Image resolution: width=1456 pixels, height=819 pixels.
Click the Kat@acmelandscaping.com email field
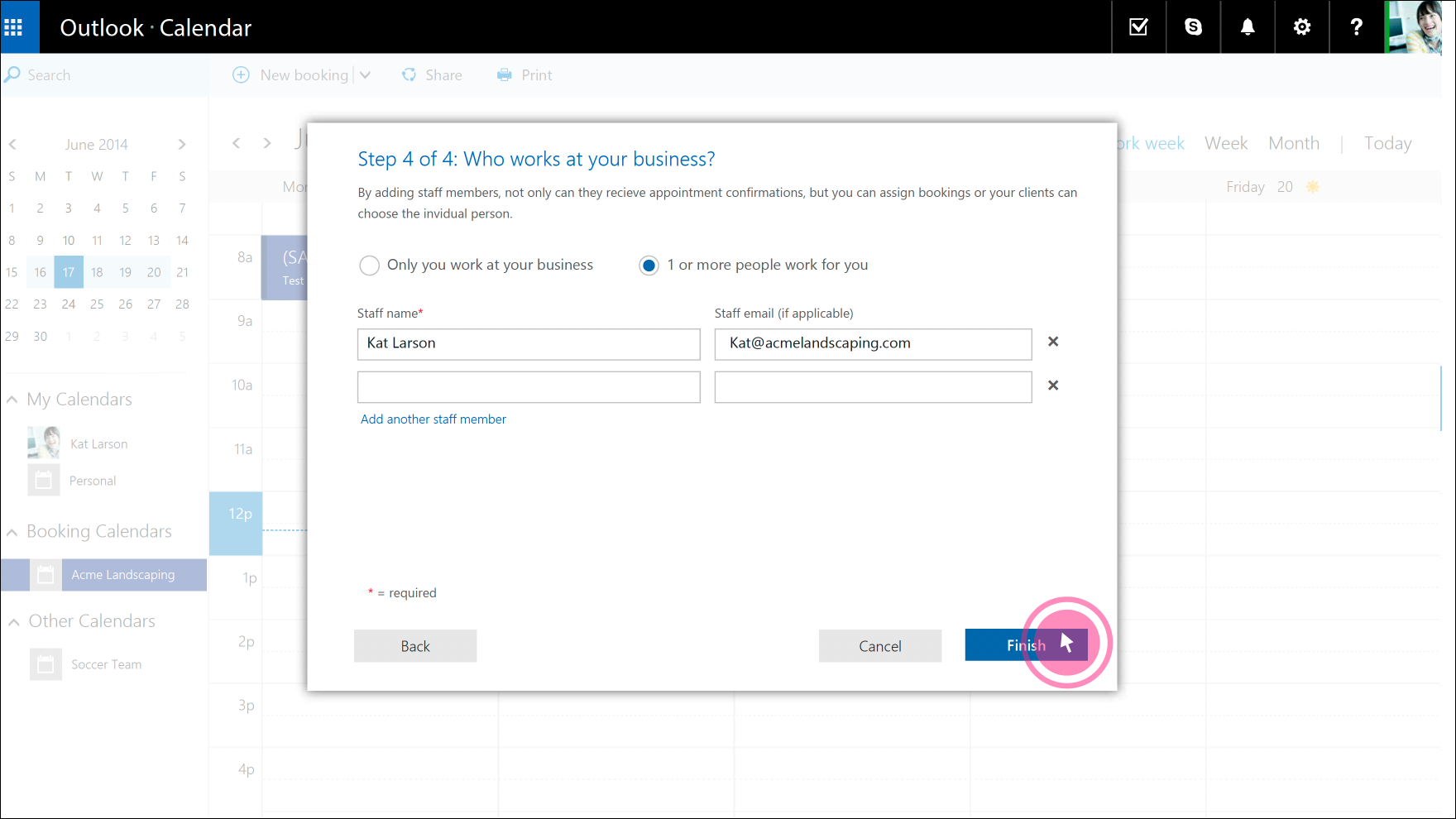pyautogui.click(x=873, y=344)
